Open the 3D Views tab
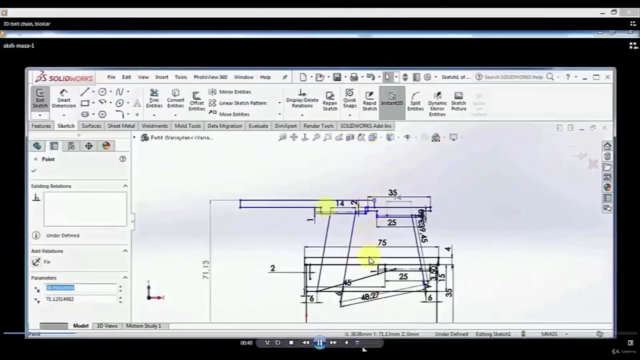 pos(107,326)
